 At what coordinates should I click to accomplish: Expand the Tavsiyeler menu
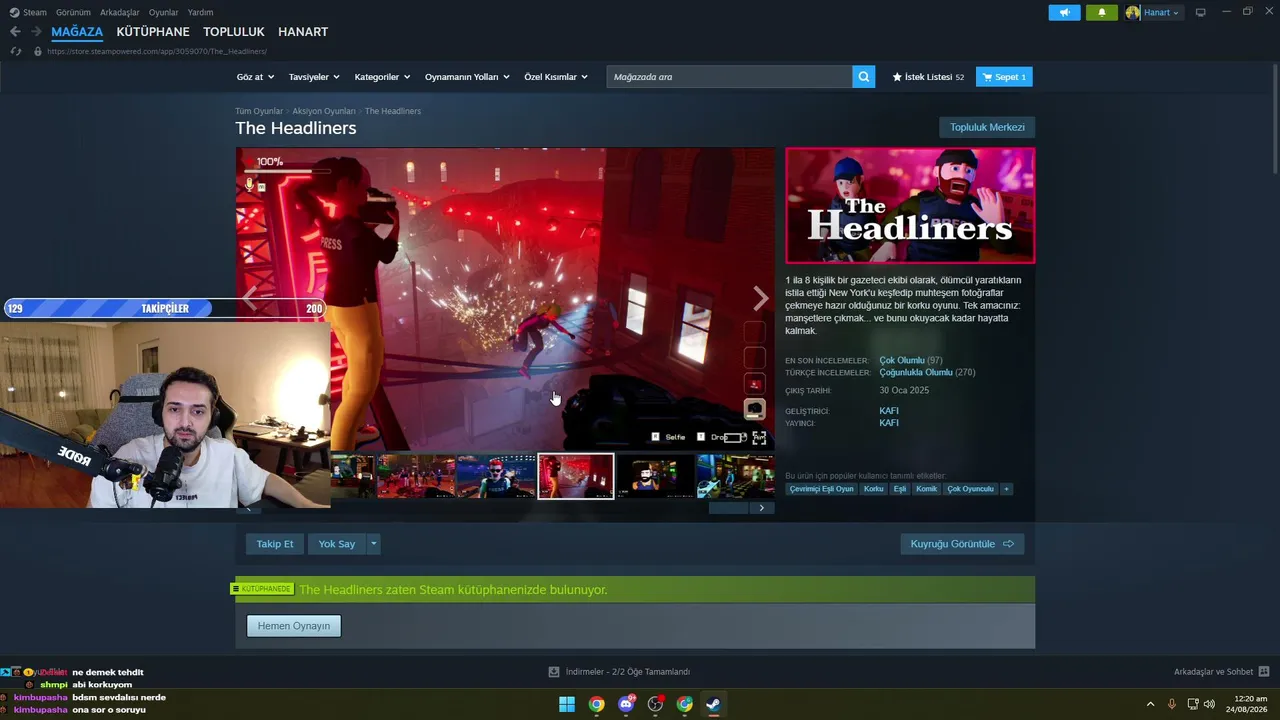pyautogui.click(x=314, y=77)
